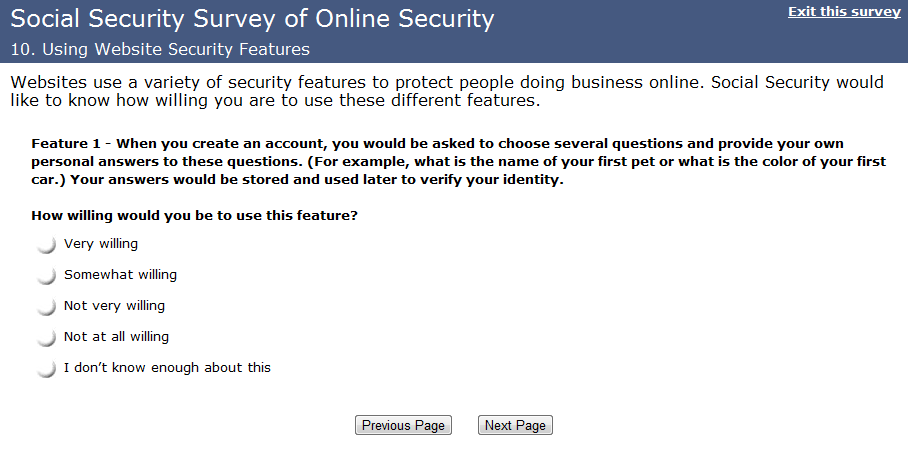908x465 pixels.
Task: Click the "I don't know enough about this" label
Action: (167, 367)
